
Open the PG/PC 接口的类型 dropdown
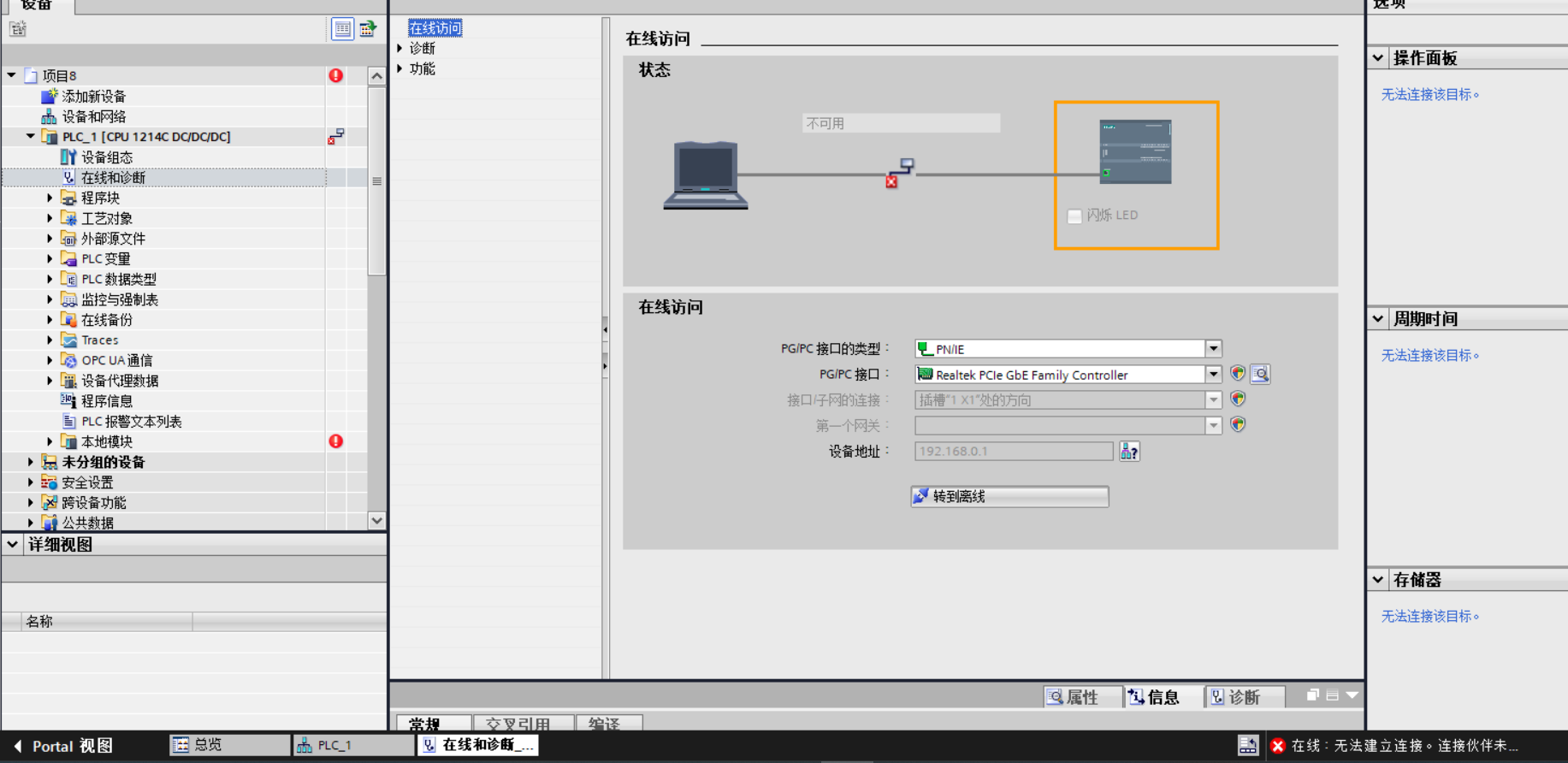tap(1213, 349)
